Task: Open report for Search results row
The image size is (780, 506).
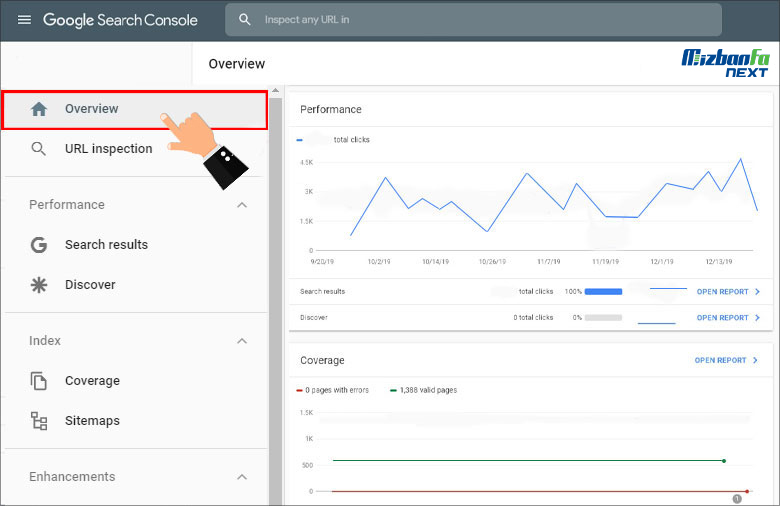Action: pyautogui.click(x=728, y=292)
